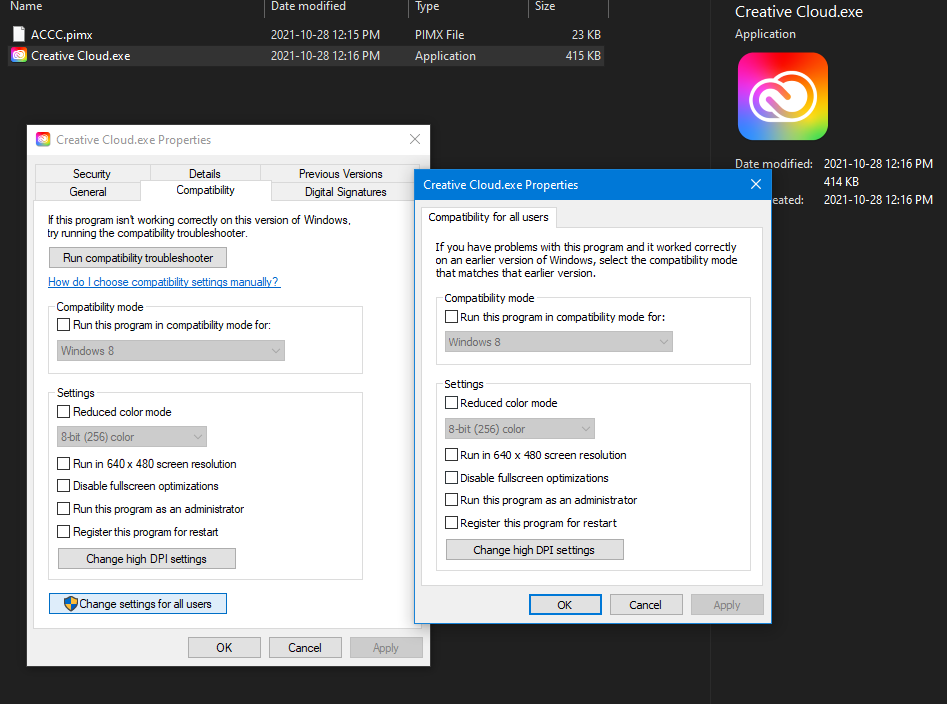Check Run in 640 x 480 screen resolution
Viewport: 947px width, 704px height.
pos(64,464)
